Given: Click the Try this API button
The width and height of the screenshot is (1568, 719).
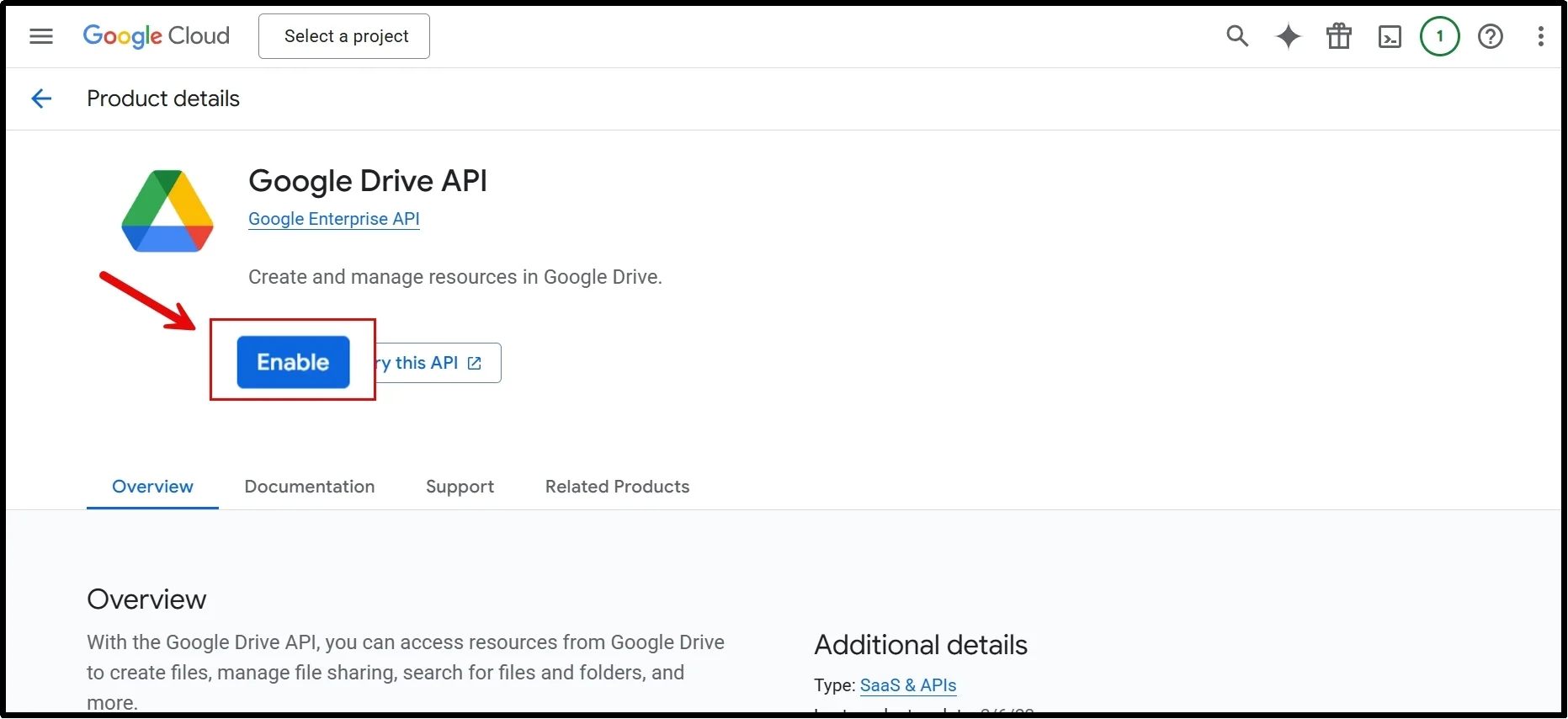Looking at the screenshot, I should click(x=438, y=363).
